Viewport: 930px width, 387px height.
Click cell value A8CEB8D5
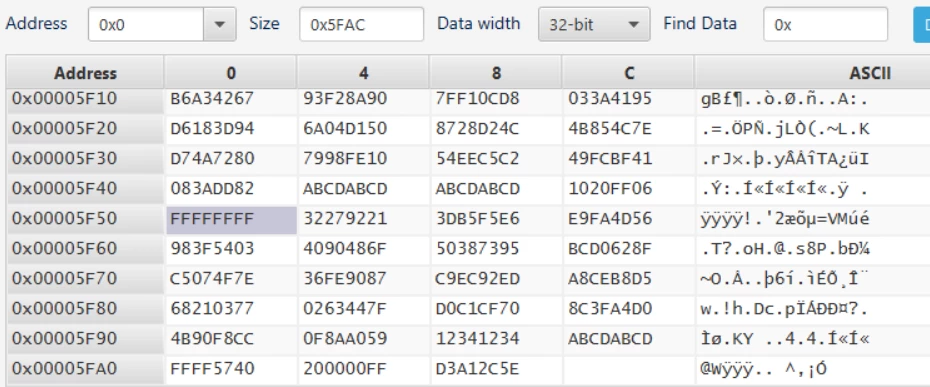(610, 279)
